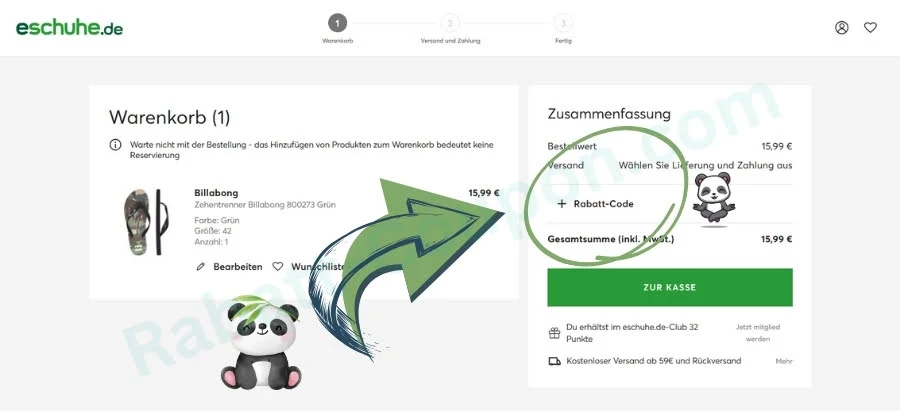Open the Rabatt-Code section label
The width and height of the screenshot is (900, 414).
(x=603, y=204)
